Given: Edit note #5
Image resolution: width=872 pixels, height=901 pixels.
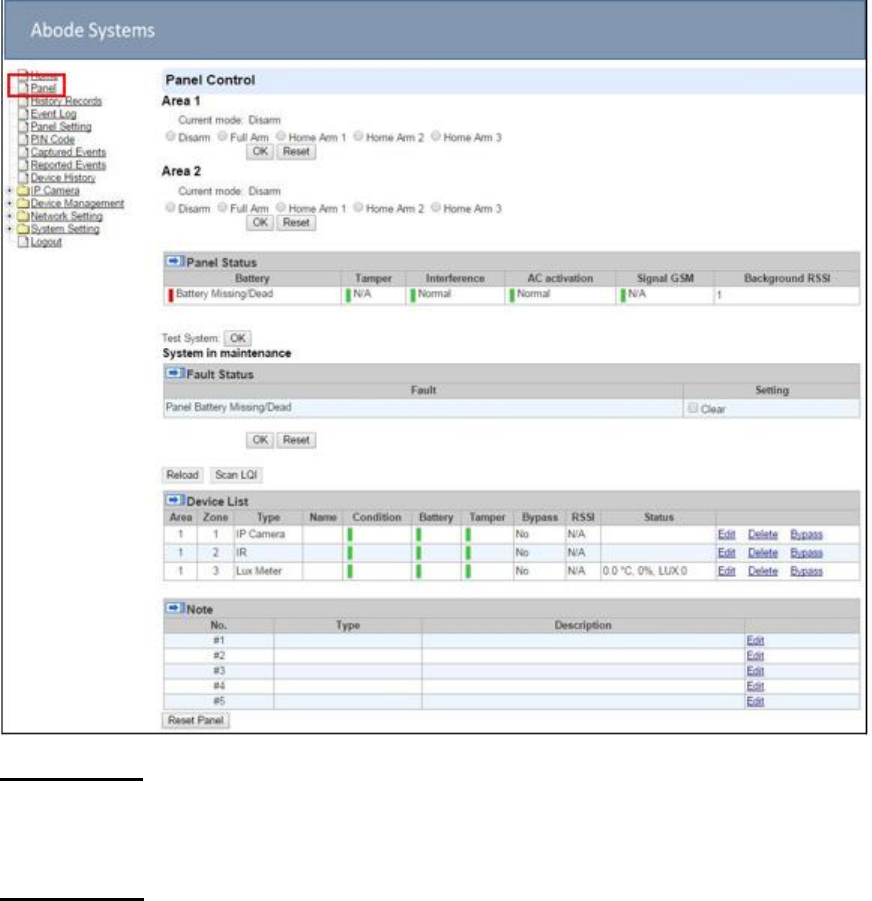Looking at the screenshot, I should click(755, 701).
